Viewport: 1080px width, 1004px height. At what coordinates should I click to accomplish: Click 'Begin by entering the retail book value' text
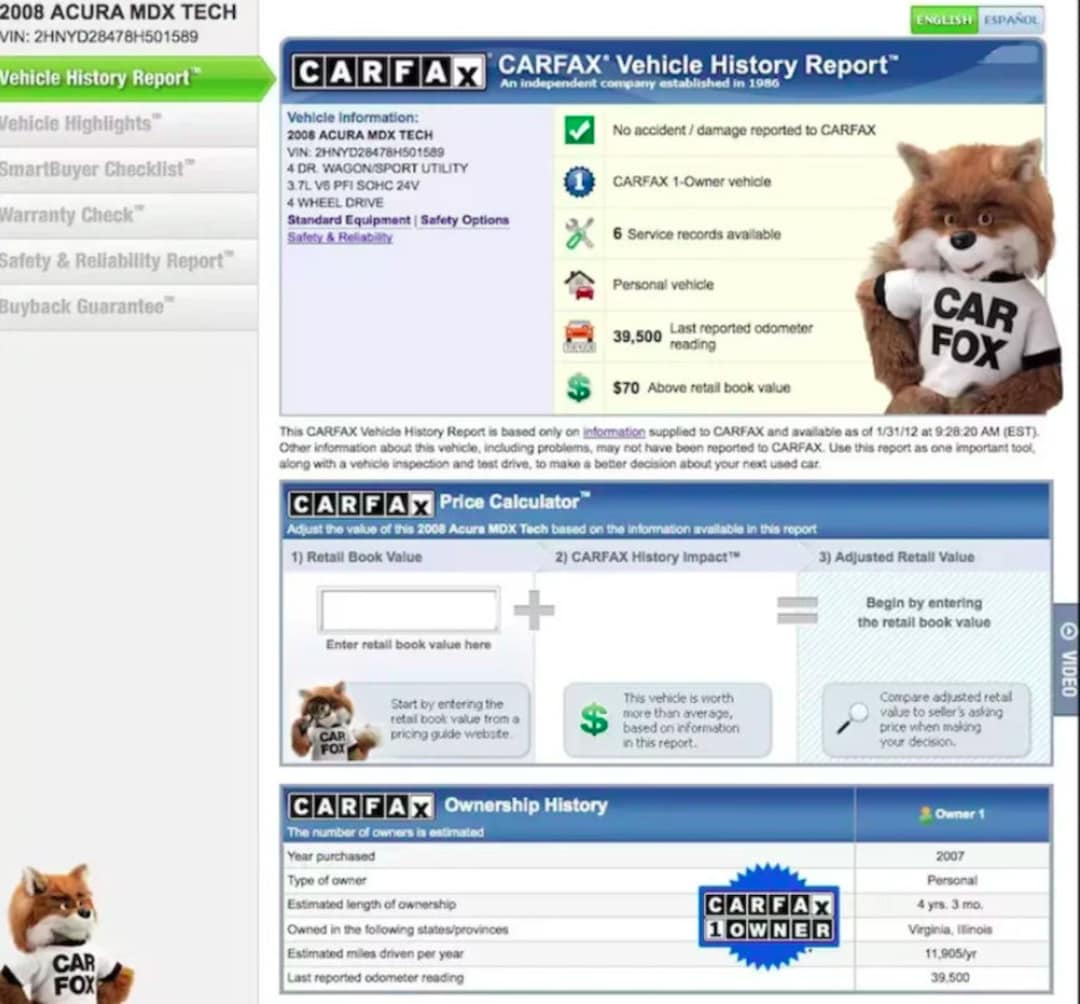924,612
